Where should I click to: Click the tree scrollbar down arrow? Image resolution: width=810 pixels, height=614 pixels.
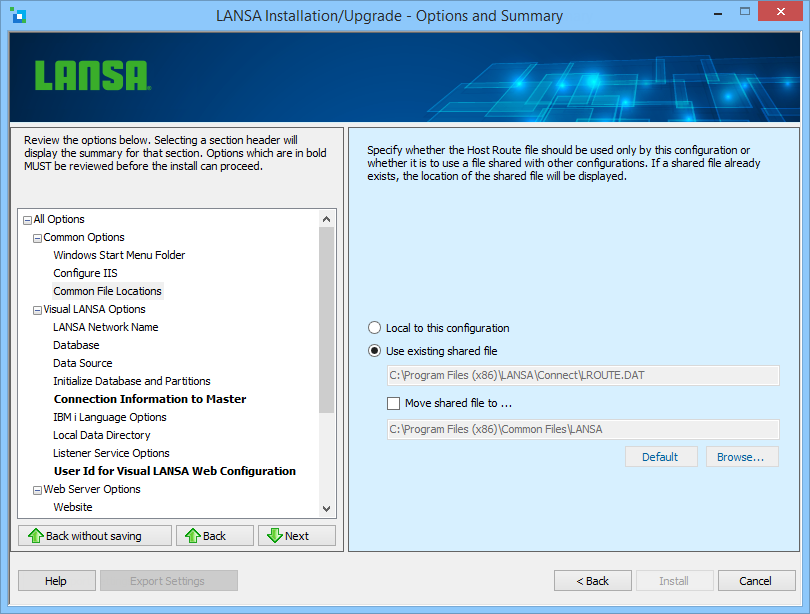326,508
